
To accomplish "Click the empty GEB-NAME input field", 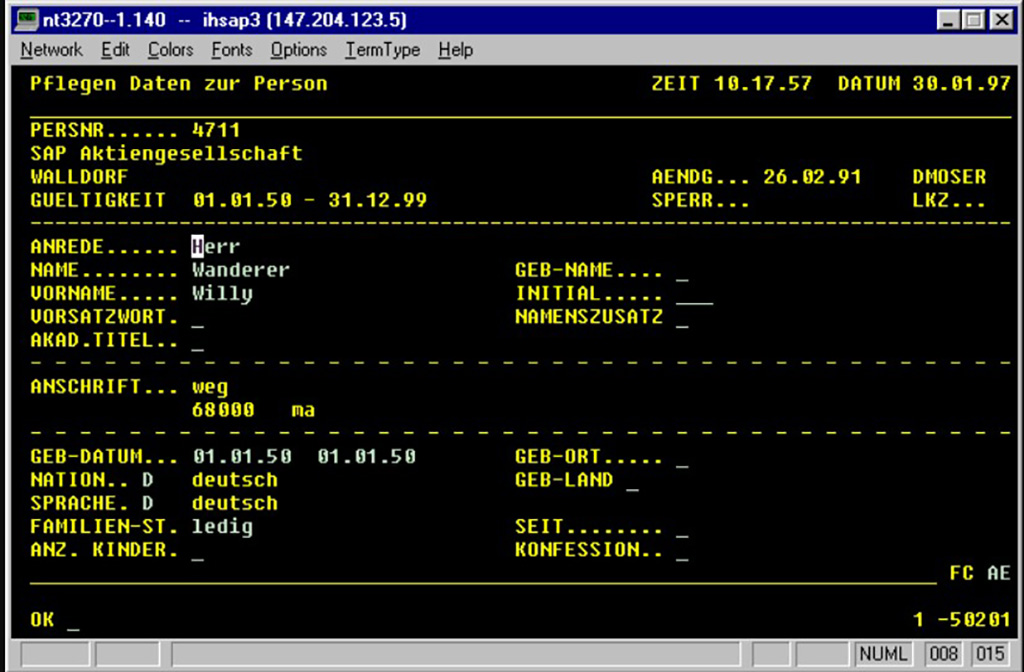I will [x=682, y=272].
